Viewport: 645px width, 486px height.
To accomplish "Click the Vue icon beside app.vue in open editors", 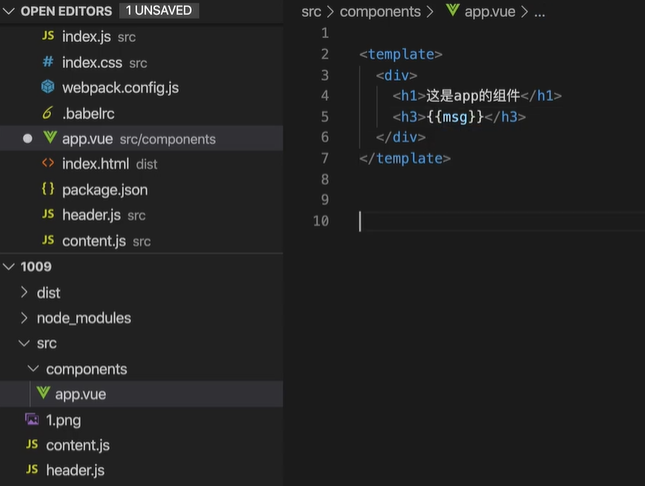I will pos(49,139).
